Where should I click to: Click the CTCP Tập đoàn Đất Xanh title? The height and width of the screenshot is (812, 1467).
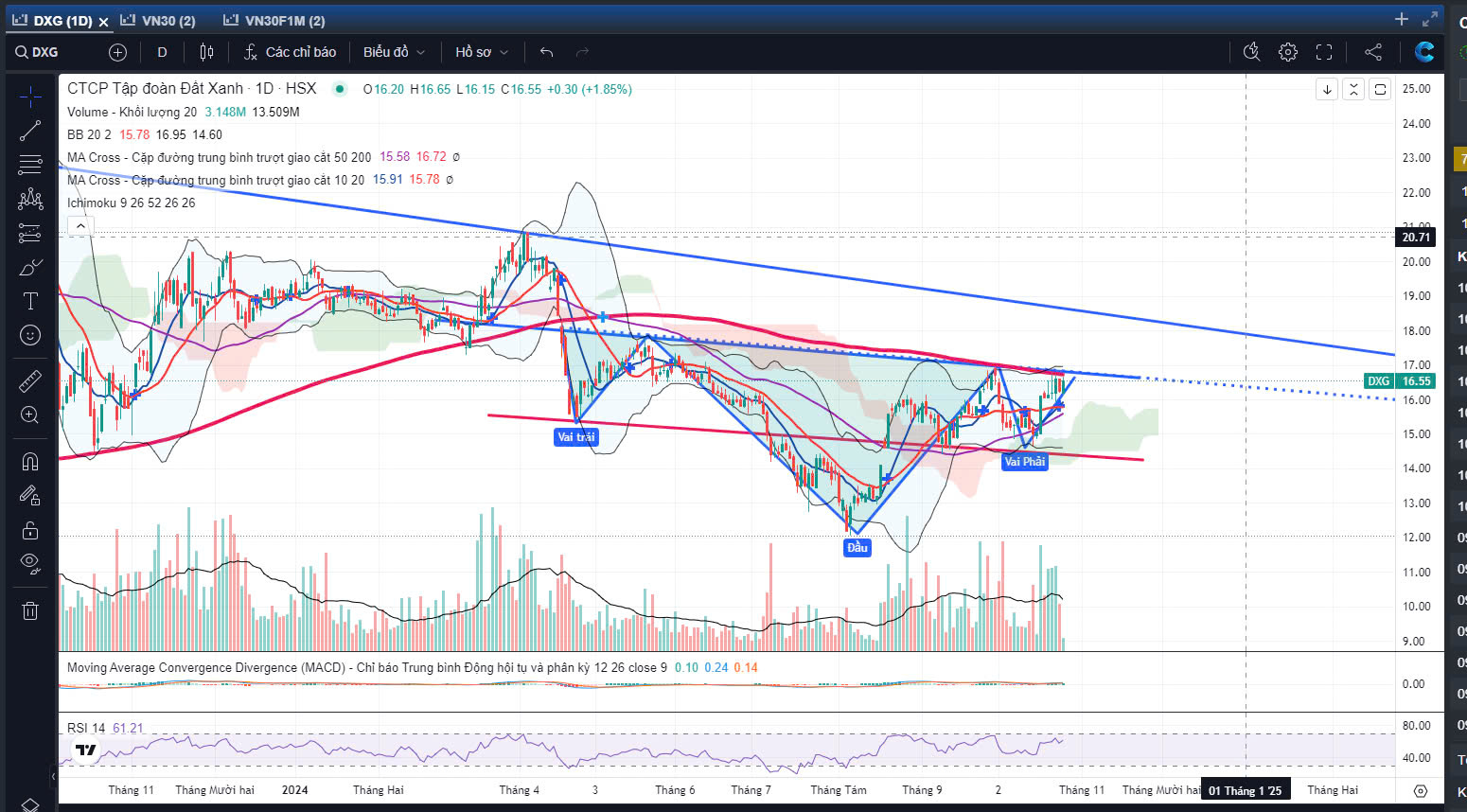tap(155, 88)
